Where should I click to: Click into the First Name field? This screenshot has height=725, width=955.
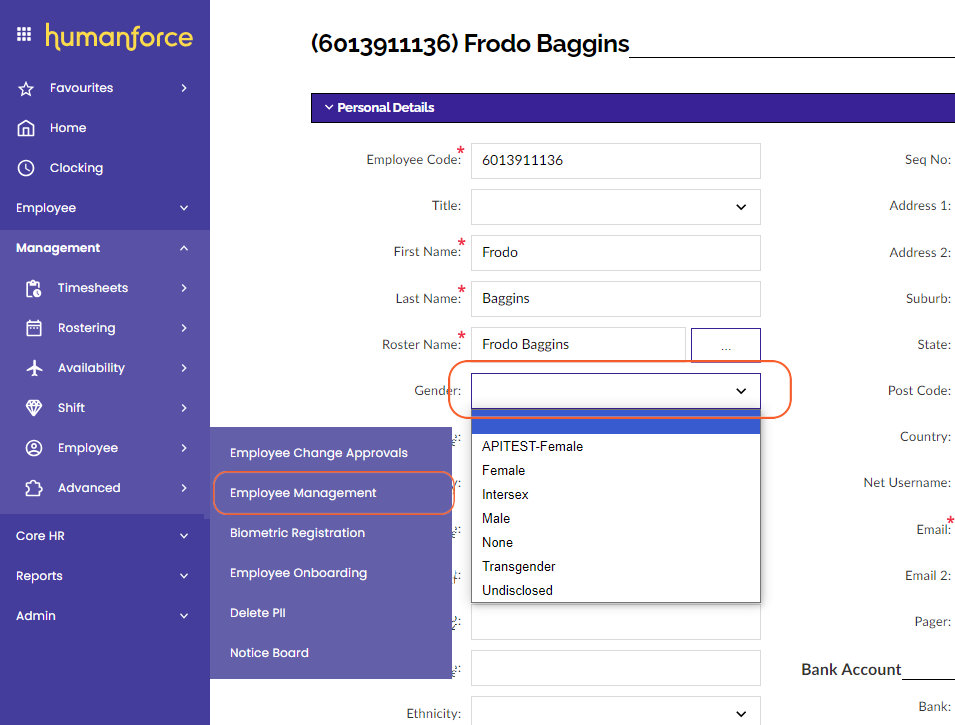pyautogui.click(x=615, y=253)
